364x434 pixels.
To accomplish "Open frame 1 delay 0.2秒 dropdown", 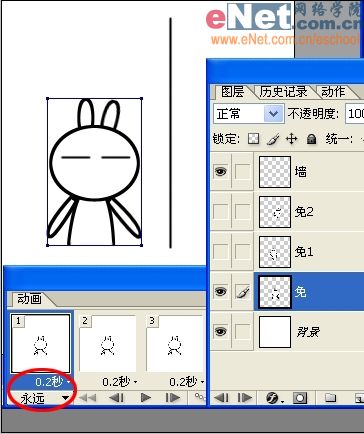I will (x=53, y=382).
